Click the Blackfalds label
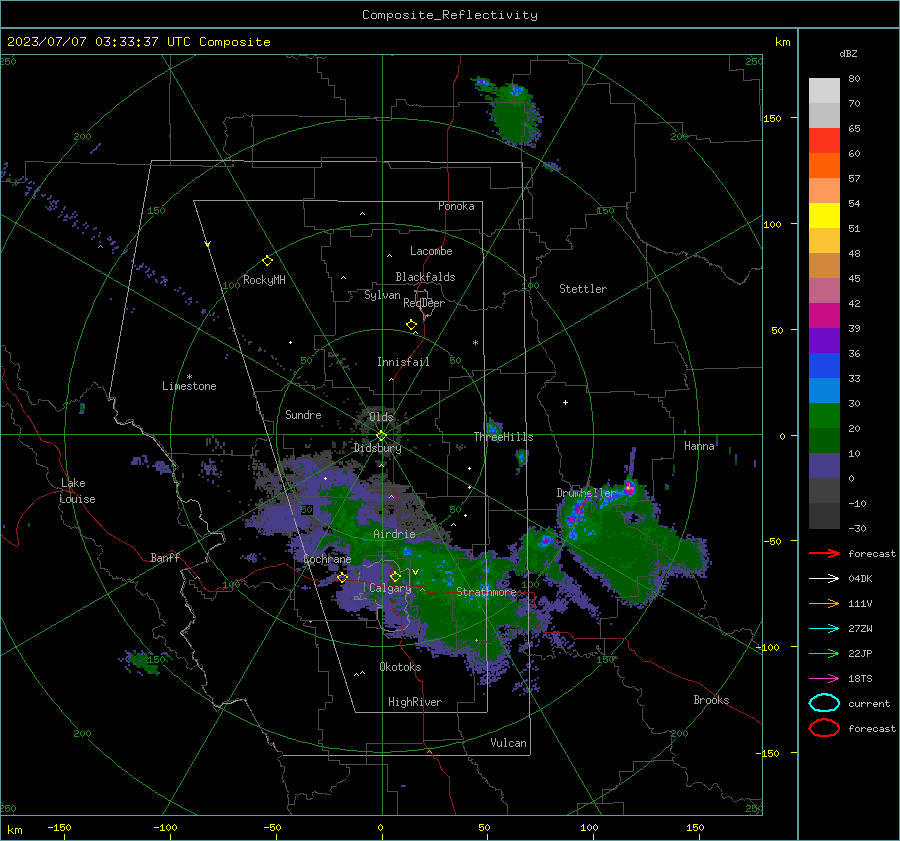900x841 pixels. [425, 277]
